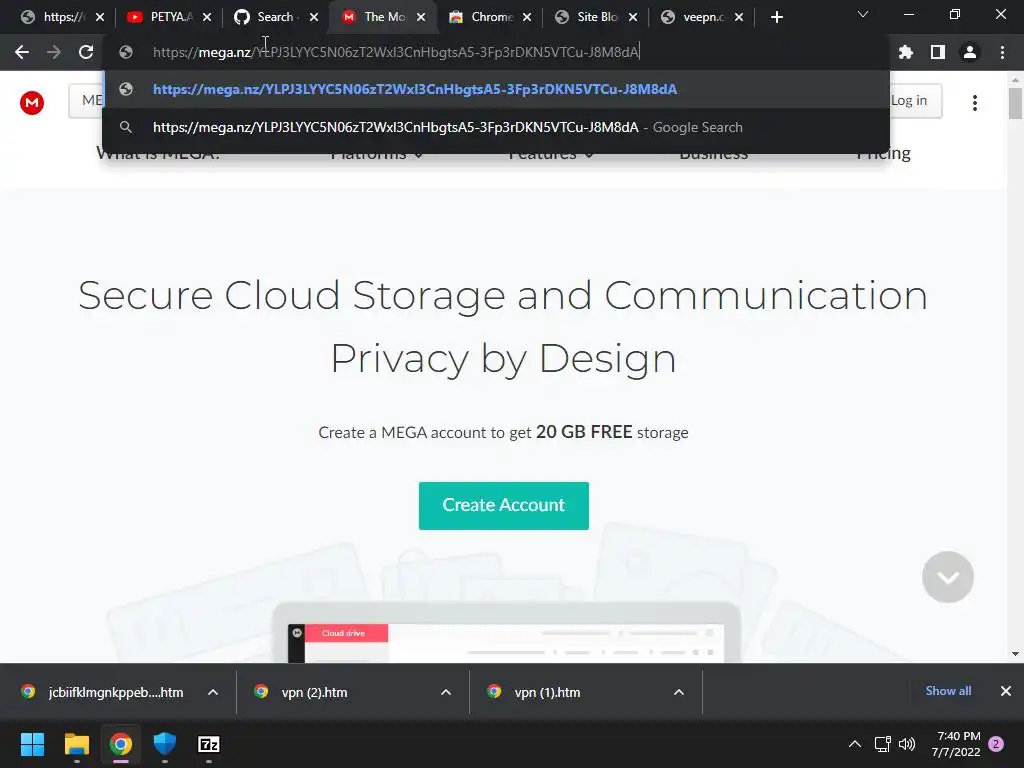1024x768 pixels.
Task: Open Windows Start menu
Action: coord(32,744)
